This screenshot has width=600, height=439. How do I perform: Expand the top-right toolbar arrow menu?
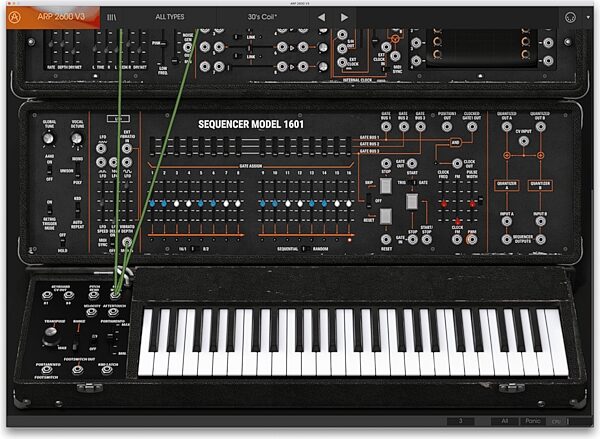589,17
